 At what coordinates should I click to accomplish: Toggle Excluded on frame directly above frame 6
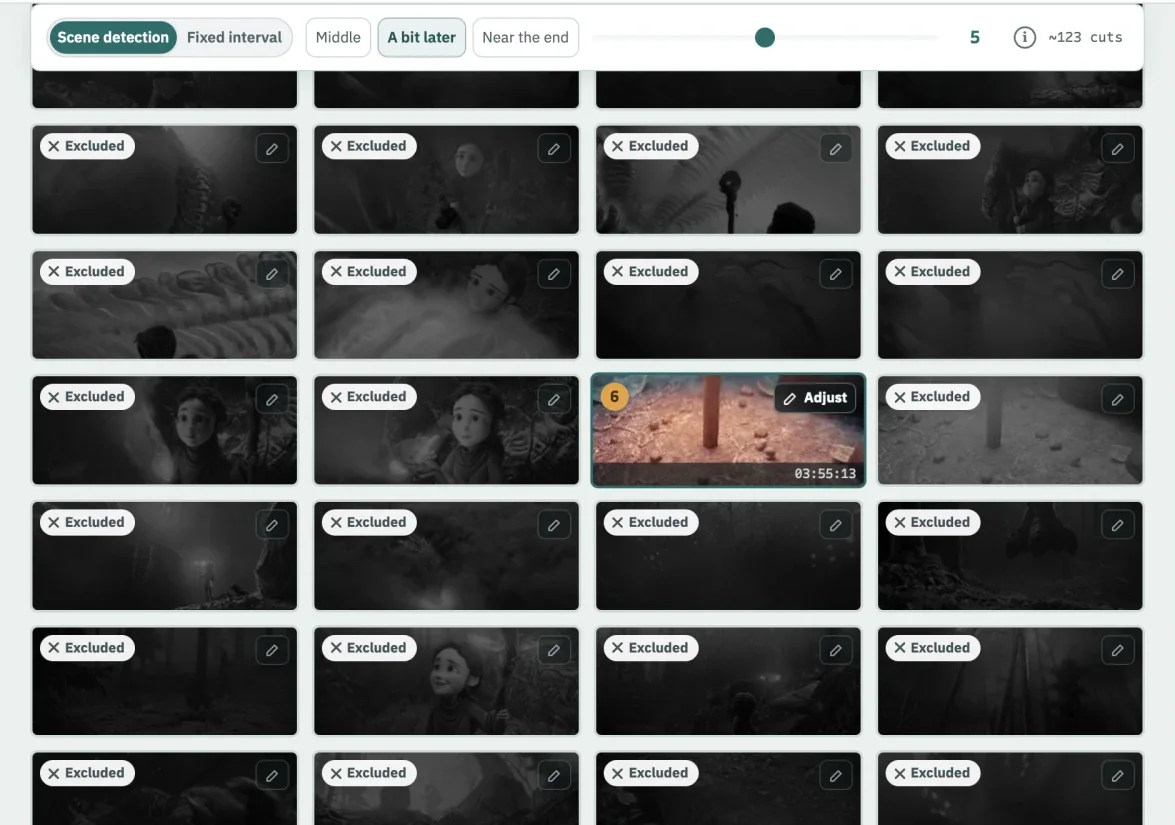coord(650,272)
